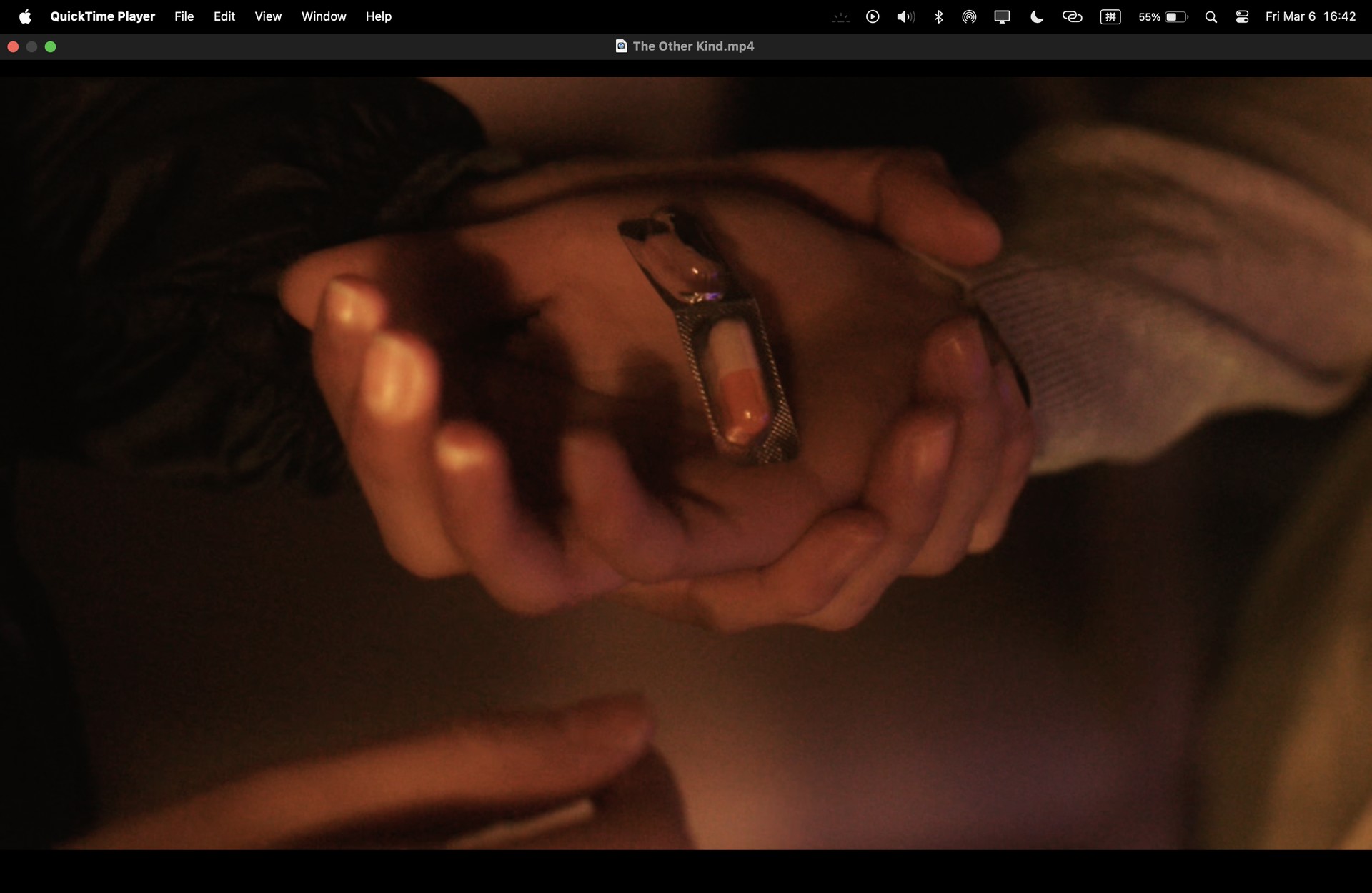
Task: Open the File menu
Action: pyautogui.click(x=184, y=16)
